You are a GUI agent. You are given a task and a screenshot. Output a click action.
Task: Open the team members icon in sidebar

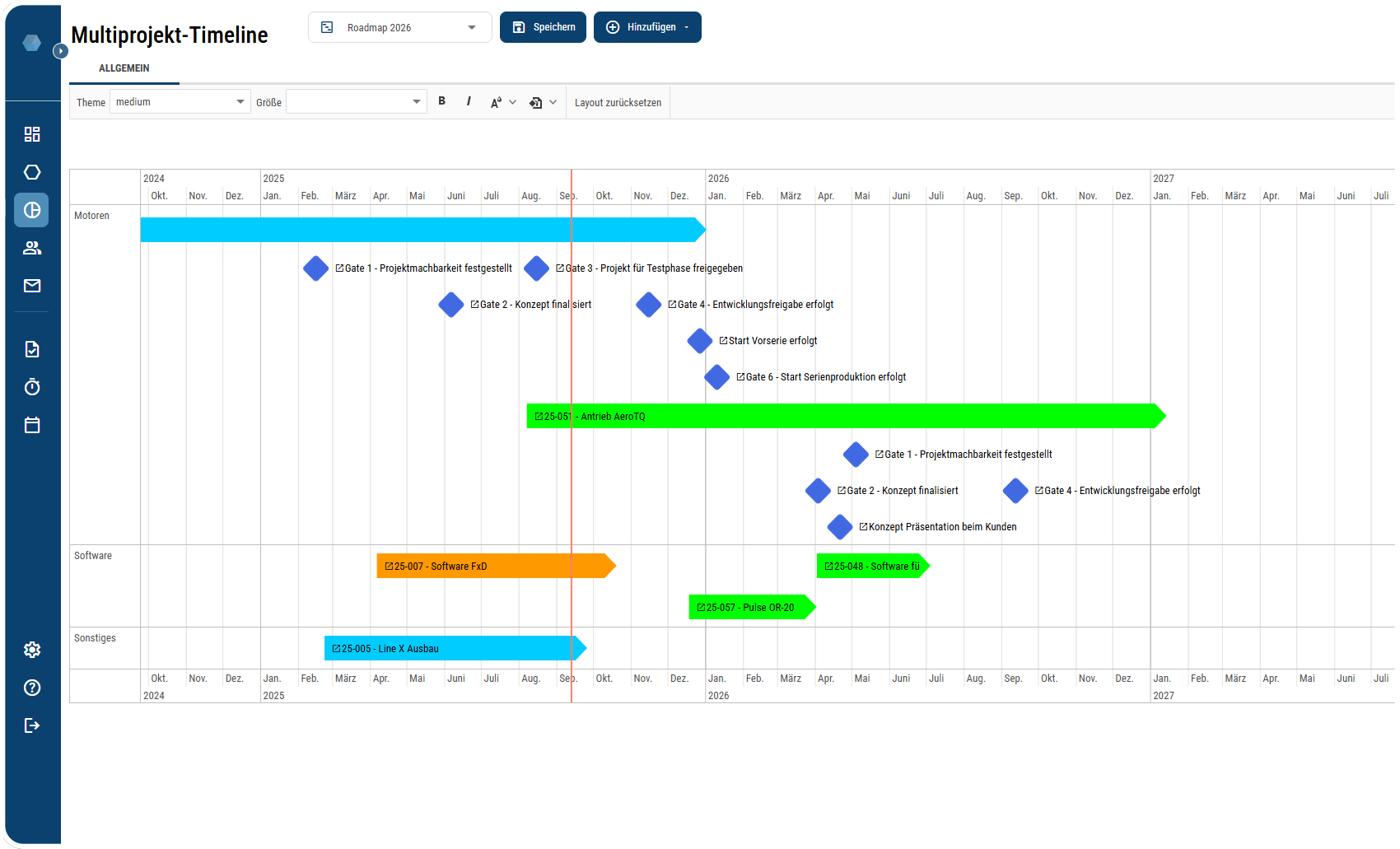coord(32,248)
